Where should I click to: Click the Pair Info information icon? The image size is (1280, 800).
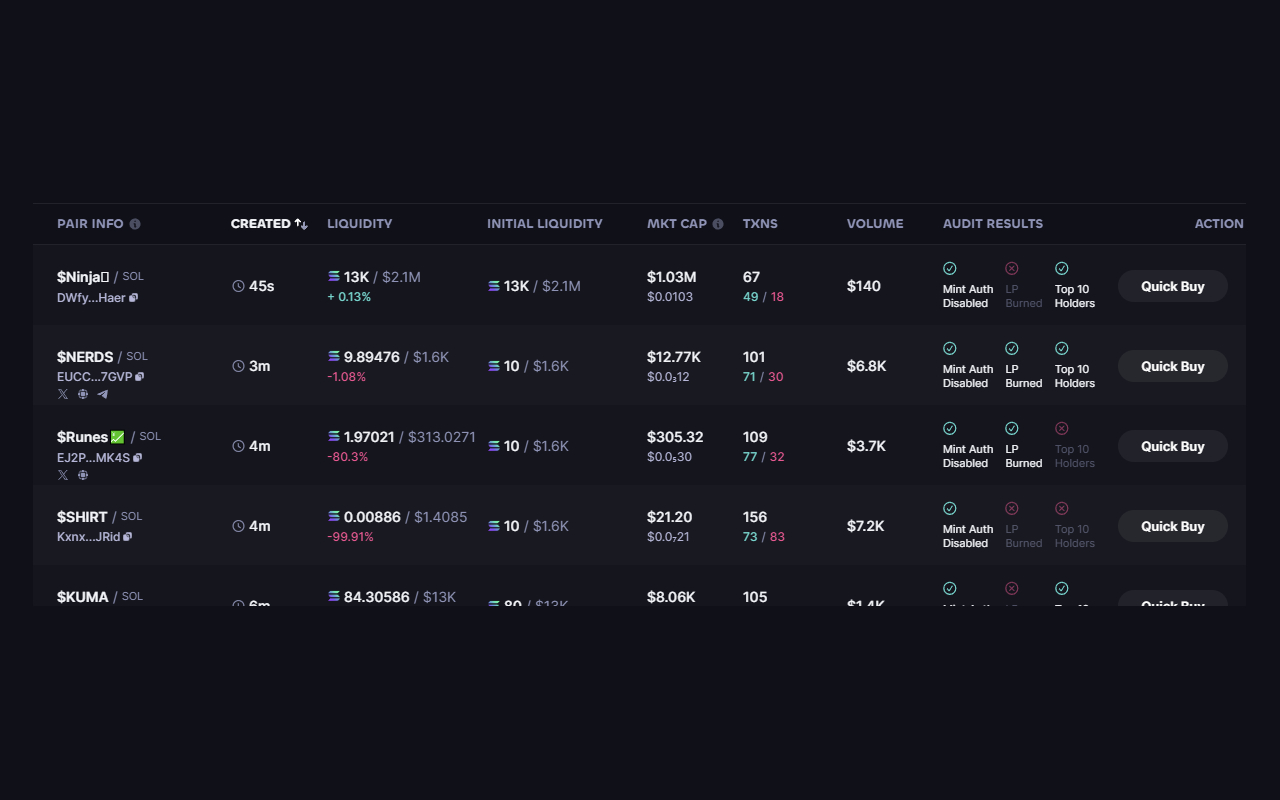point(135,224)
